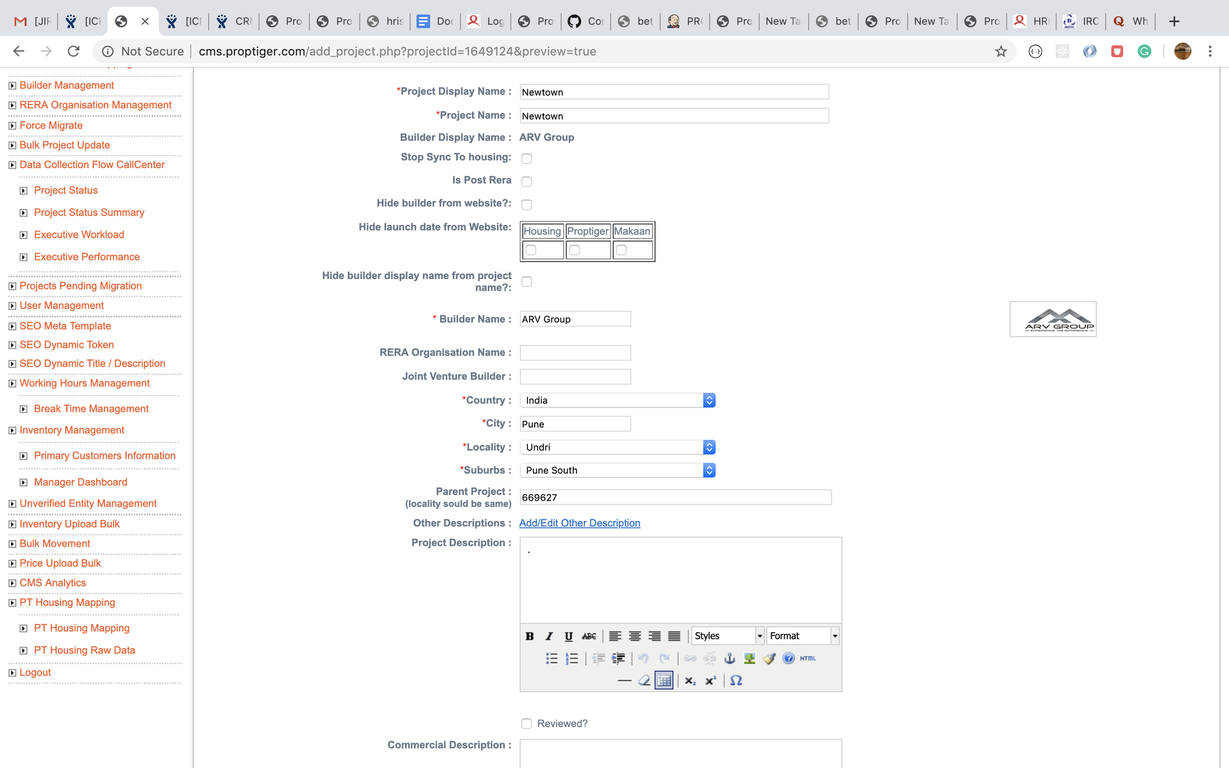Click the Parent Project field
The height and width of the screenshot is (768, 1229).
coord(675,497)
